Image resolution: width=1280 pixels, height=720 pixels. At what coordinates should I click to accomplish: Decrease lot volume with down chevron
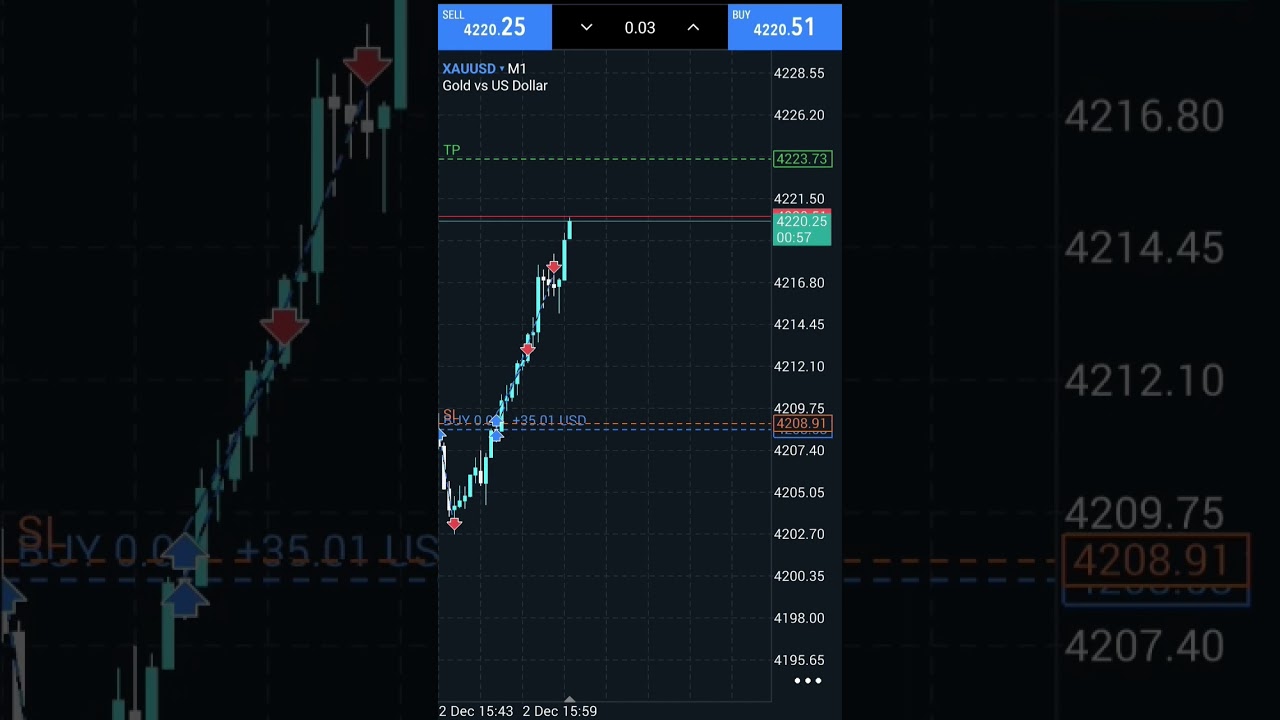coord(587,27)
